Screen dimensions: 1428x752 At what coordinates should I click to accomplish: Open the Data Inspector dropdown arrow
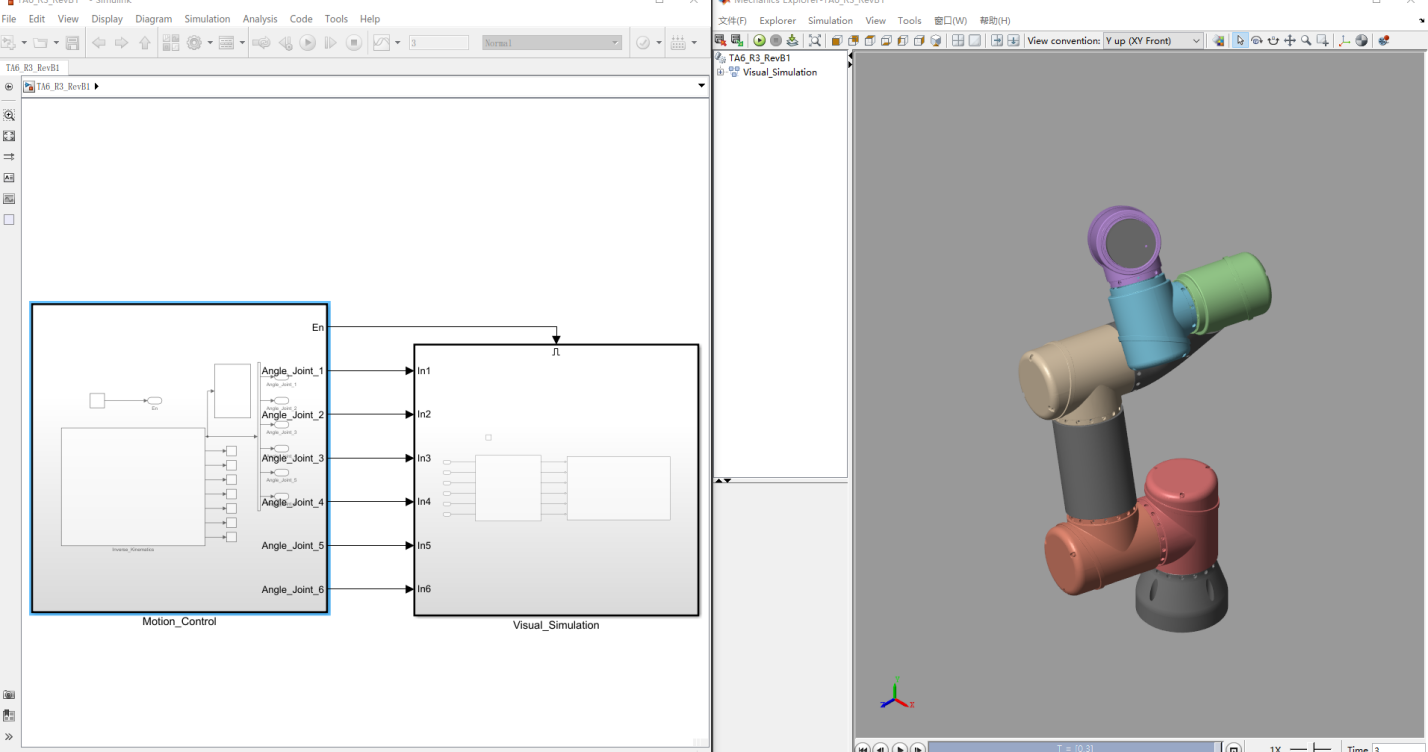[x=397, y=43]
